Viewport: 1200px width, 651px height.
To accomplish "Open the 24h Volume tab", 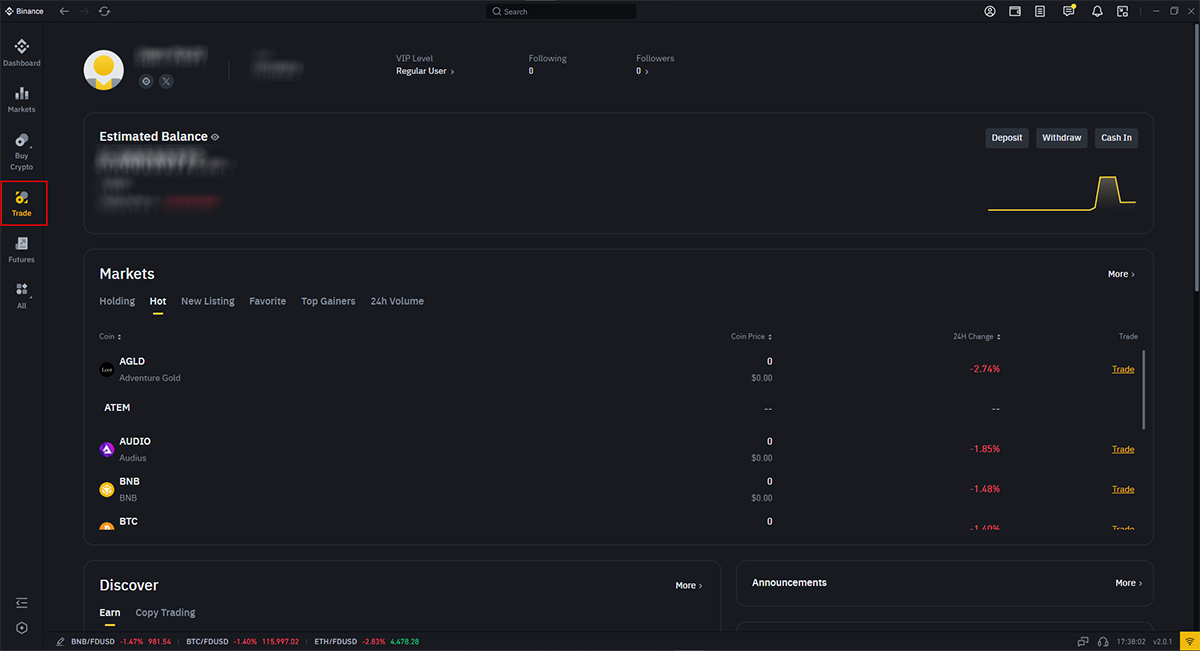I will click(397, 301).
